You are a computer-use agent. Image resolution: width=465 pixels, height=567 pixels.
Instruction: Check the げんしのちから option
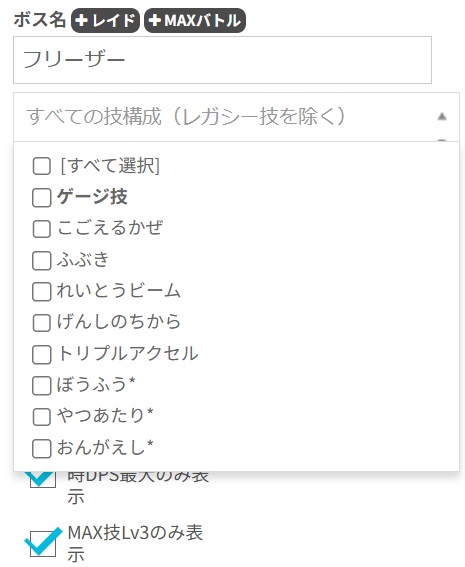pyautogui.click(x=42, y=323)
